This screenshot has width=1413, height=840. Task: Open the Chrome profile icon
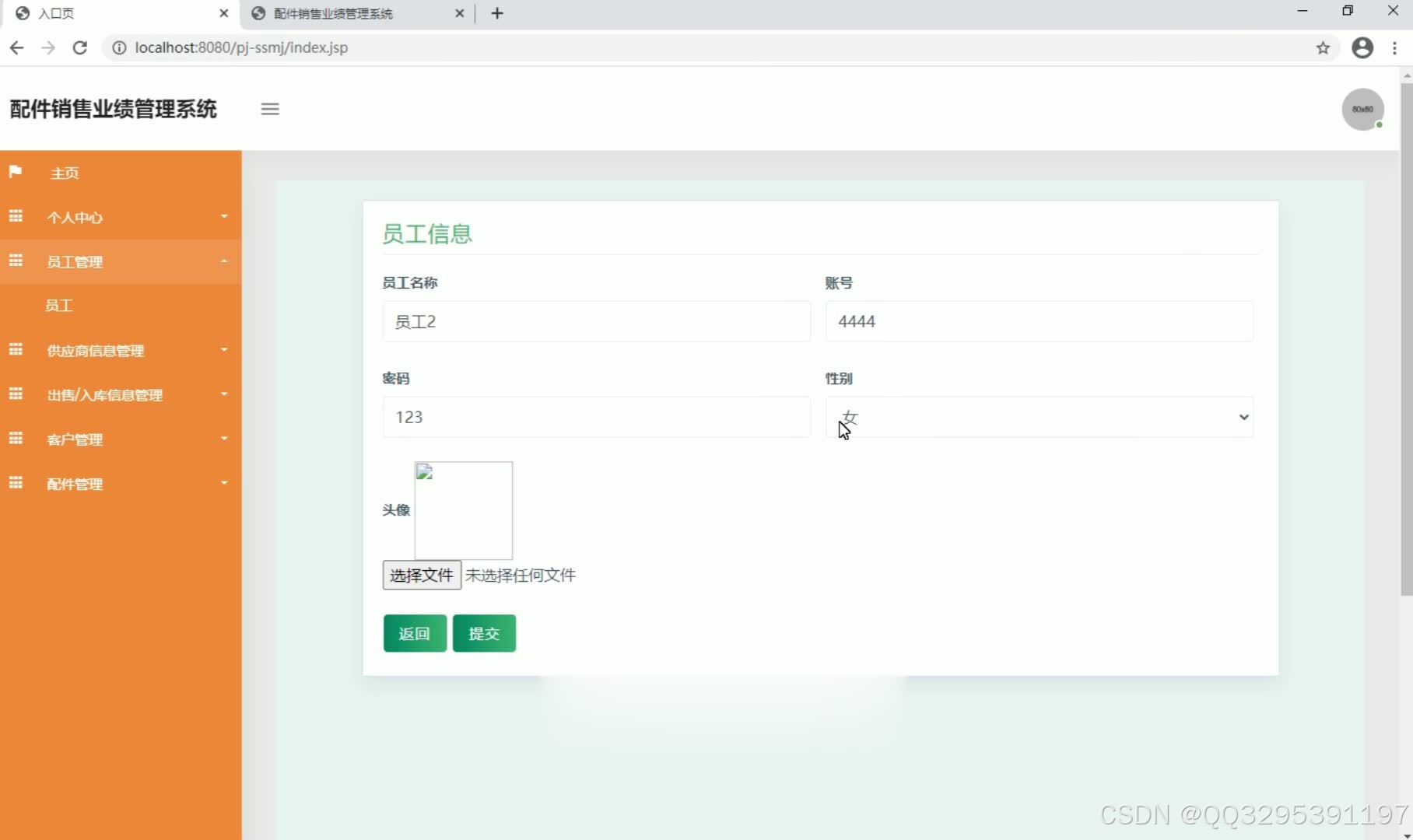pyautogui.click(x=1362, y=47)
